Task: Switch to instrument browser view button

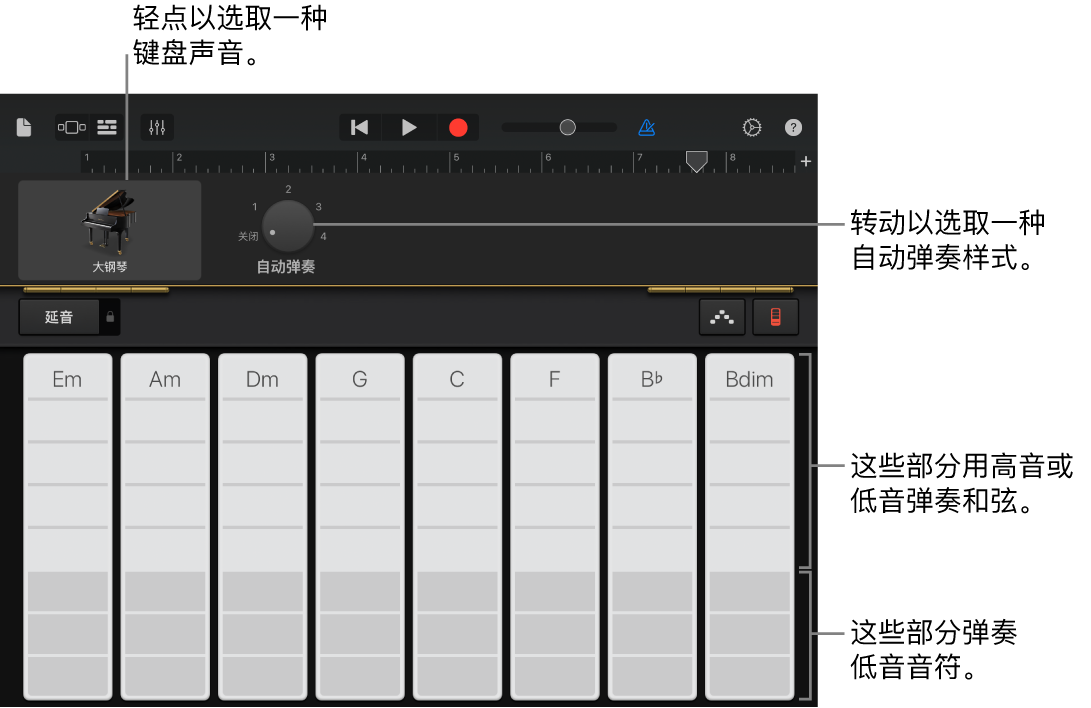Action: click(x=72, y=127)
